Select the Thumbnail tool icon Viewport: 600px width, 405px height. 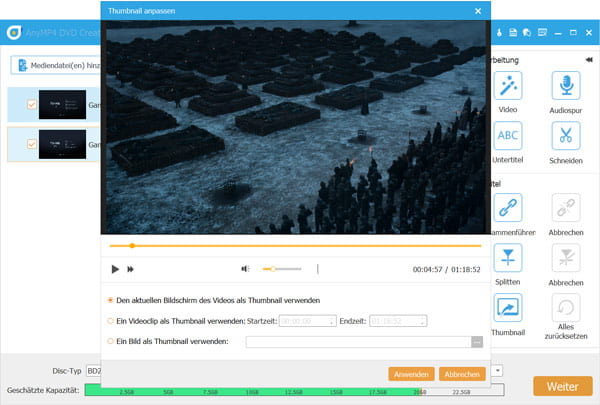click(x=508, y=307)
